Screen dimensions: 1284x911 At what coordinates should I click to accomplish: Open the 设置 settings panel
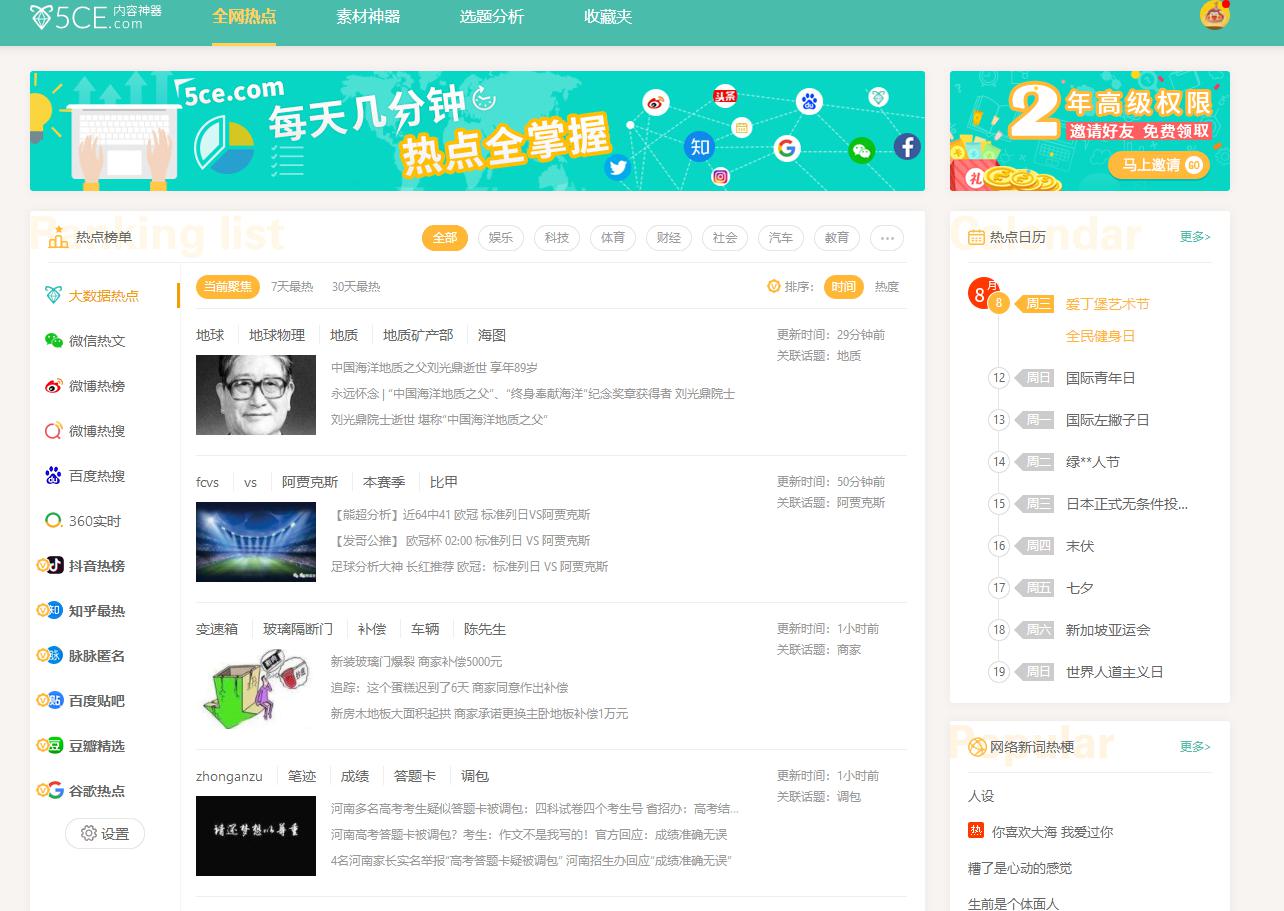(x=104, y=833)
